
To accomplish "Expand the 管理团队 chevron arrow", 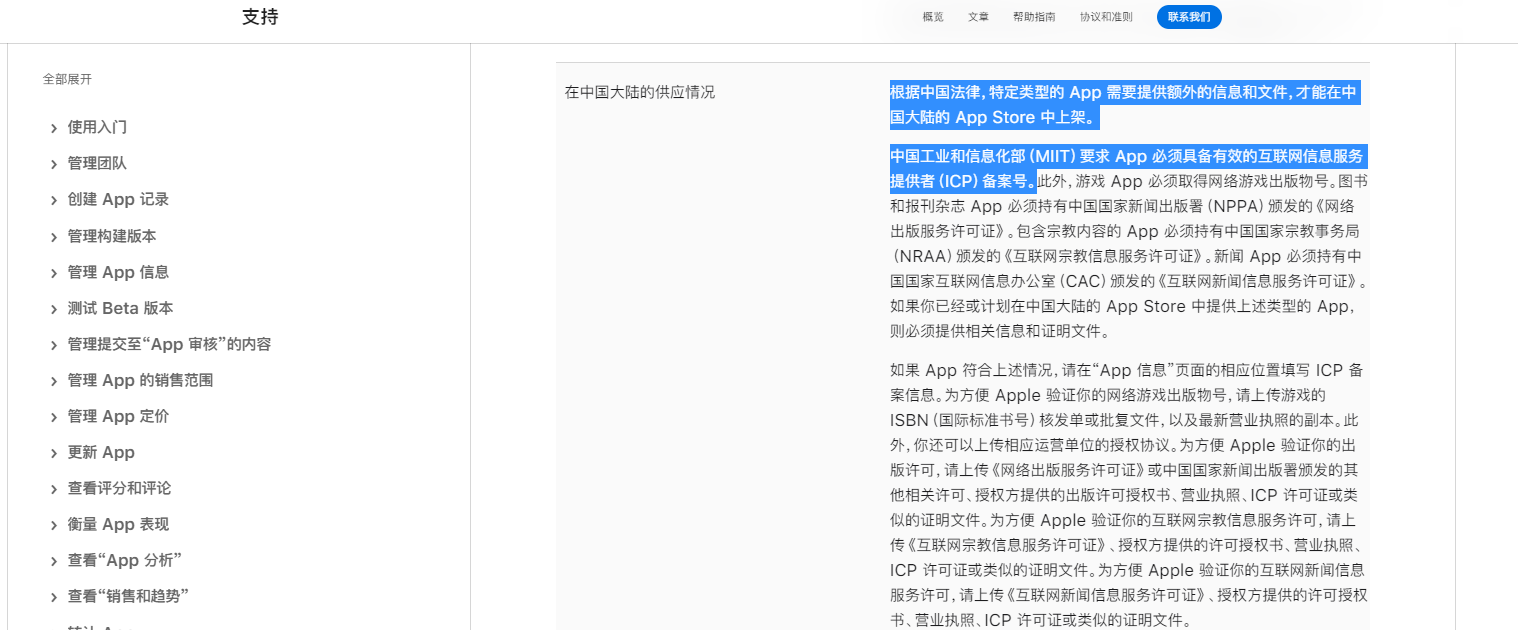I will click(54, 164).
